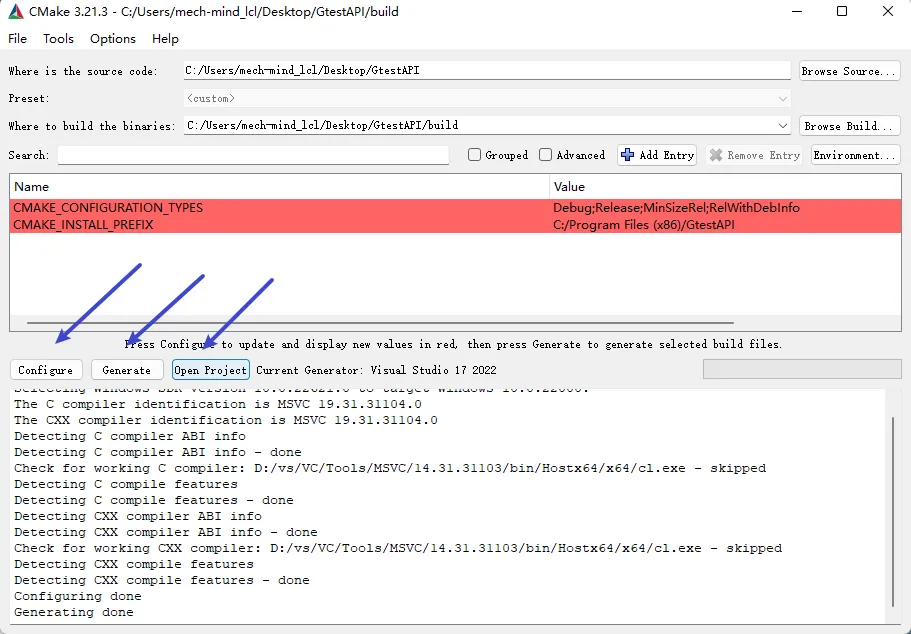Open the Help menu

(x=165, y=38)
